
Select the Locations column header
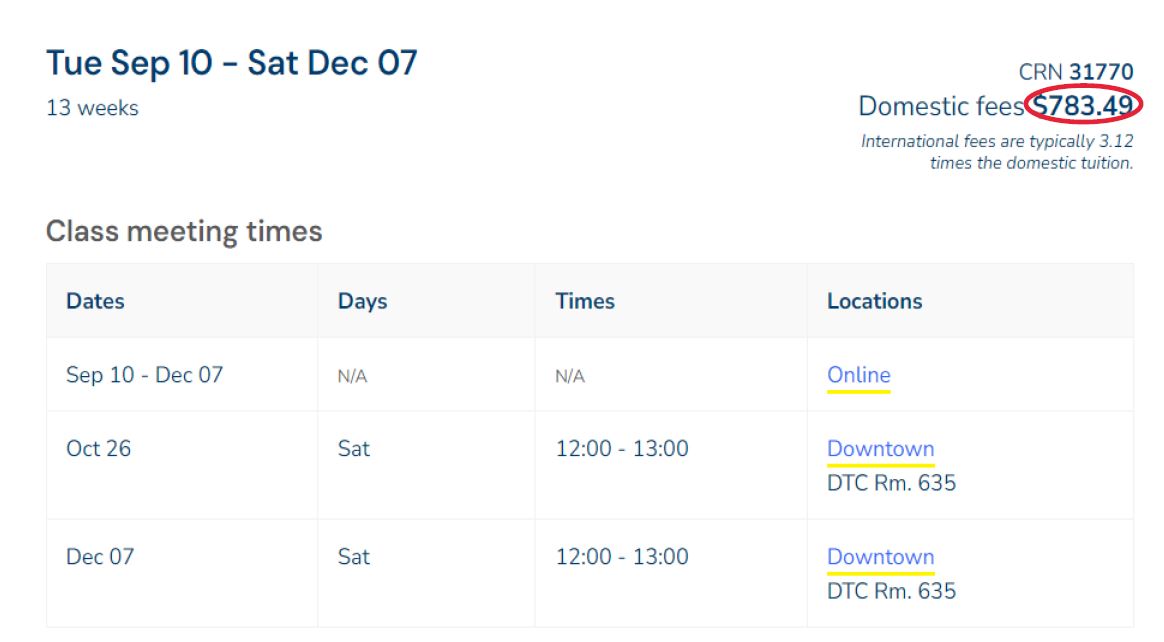875,301
